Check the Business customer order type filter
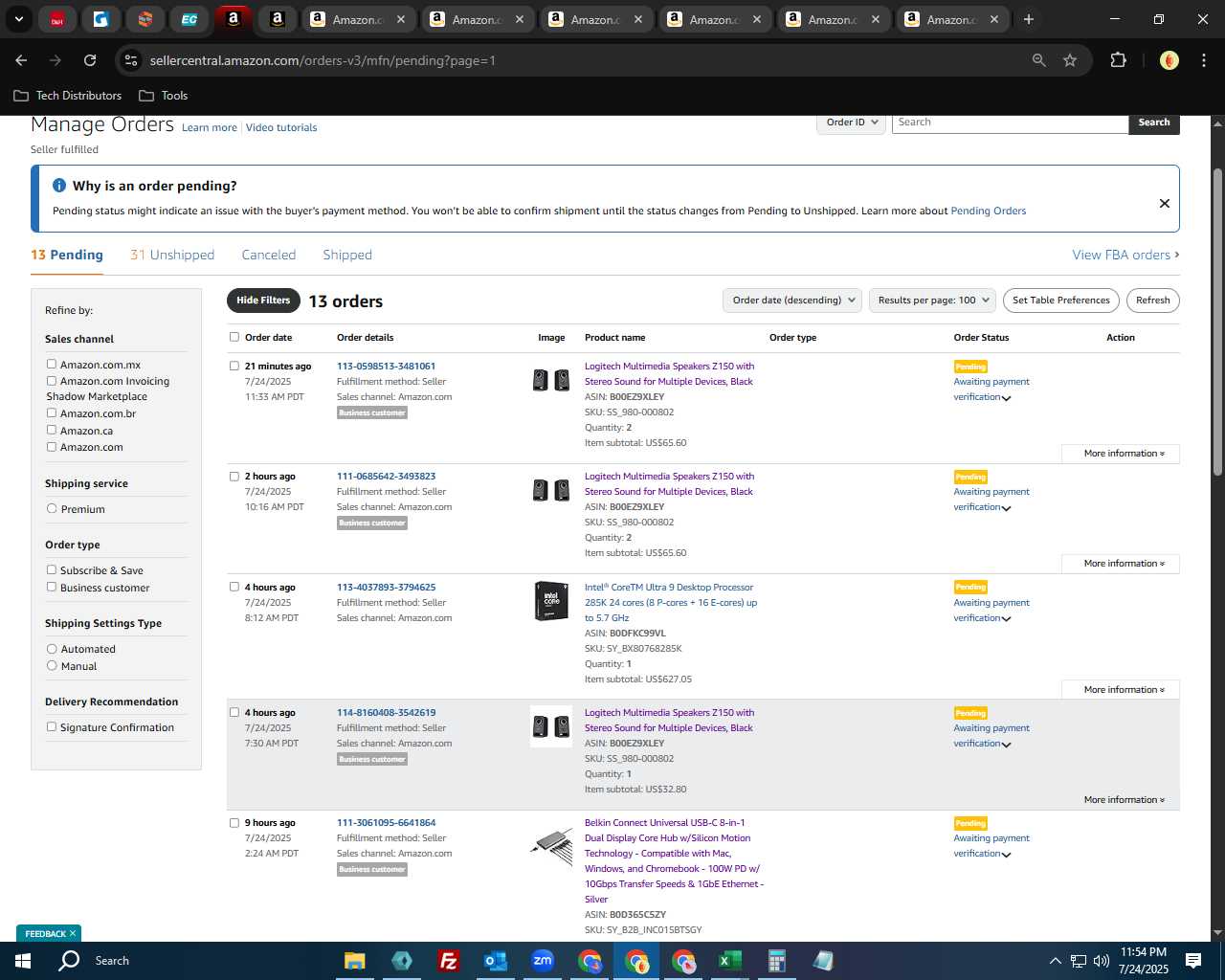This screenshot has width=1225, height=980. (x=52, y=587)
